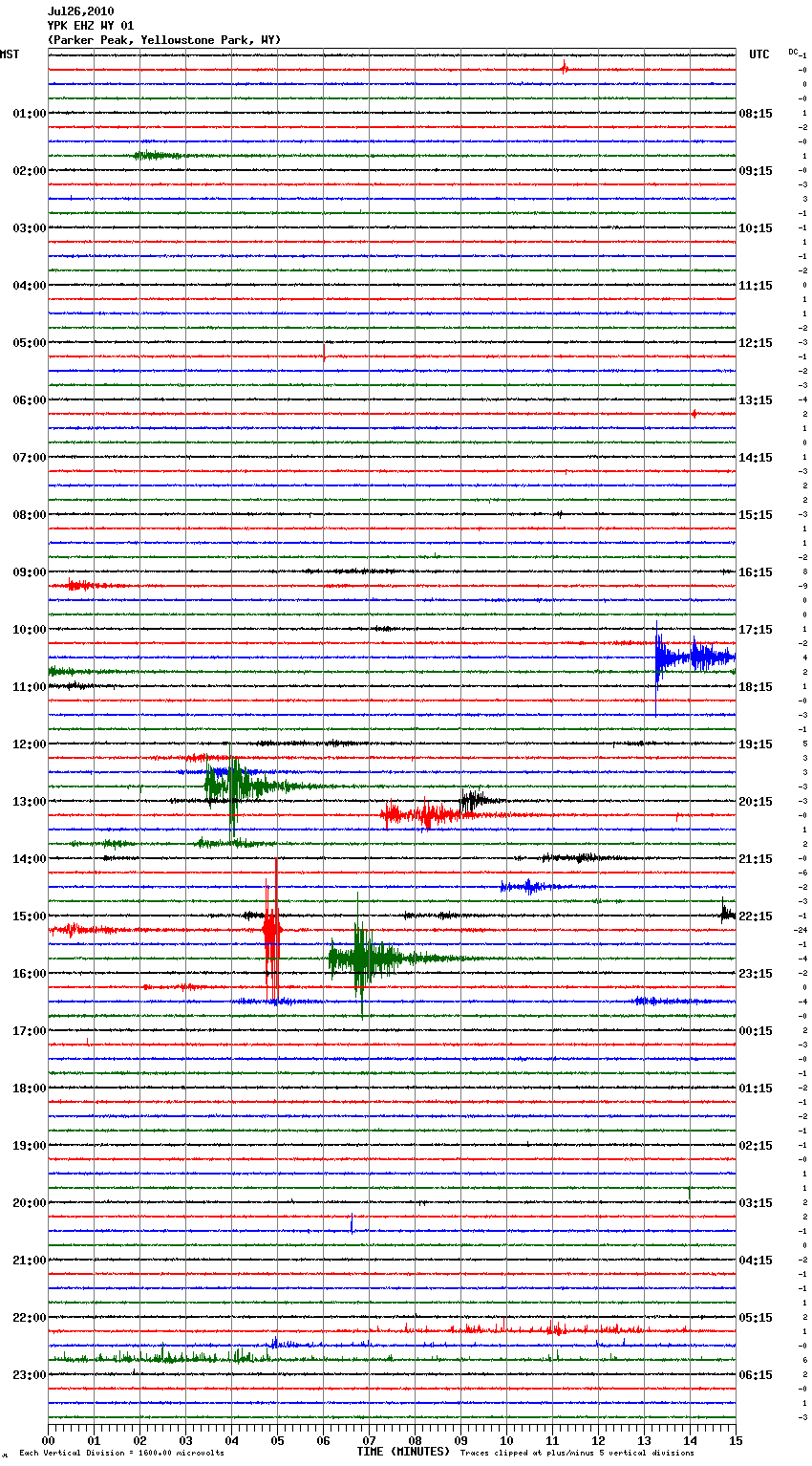Select the 03:00 MST time label

click(x=29, y=228)
